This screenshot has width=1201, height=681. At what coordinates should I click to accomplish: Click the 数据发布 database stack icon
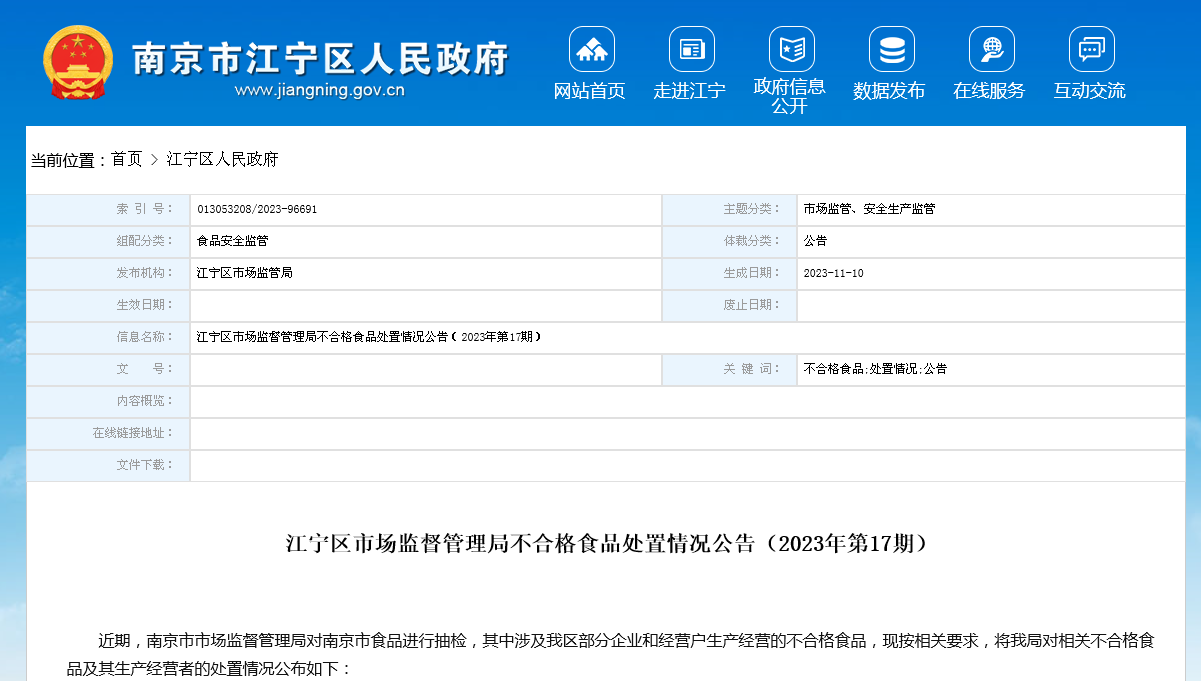(x=891, y=49)
